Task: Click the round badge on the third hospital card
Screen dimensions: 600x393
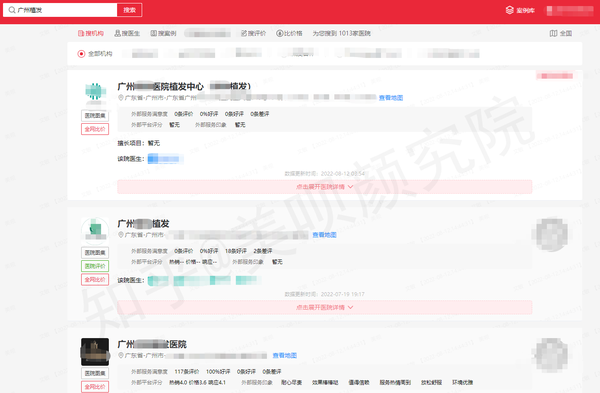Action: pos(551,355)
